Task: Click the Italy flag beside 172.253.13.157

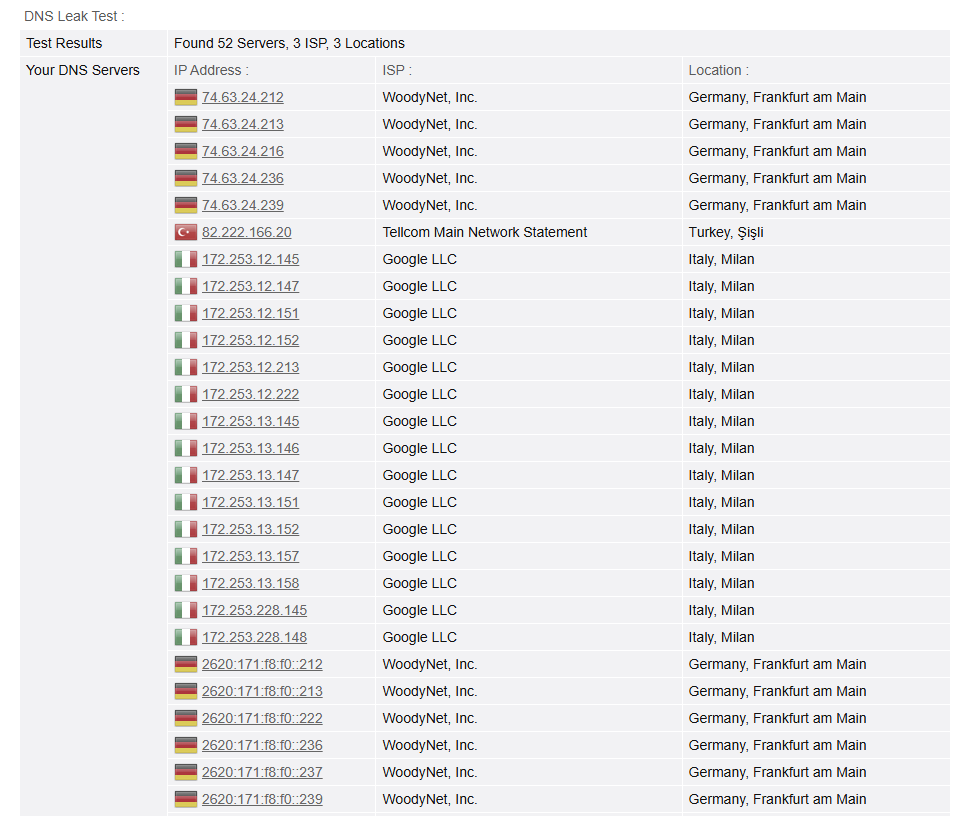Action: point(186,557)
